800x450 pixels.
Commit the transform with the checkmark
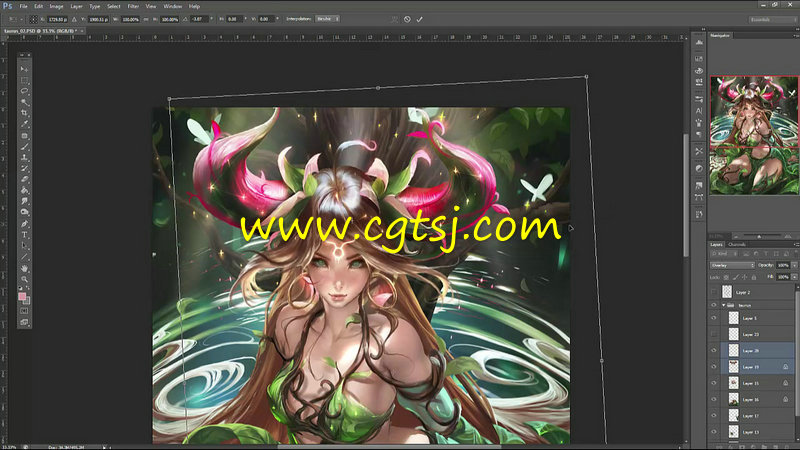(x=419, y=19)
